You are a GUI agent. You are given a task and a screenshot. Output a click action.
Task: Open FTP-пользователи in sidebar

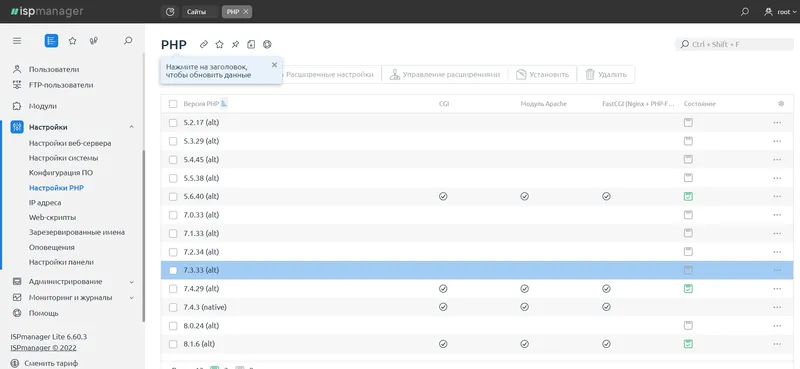coord(61,85)
